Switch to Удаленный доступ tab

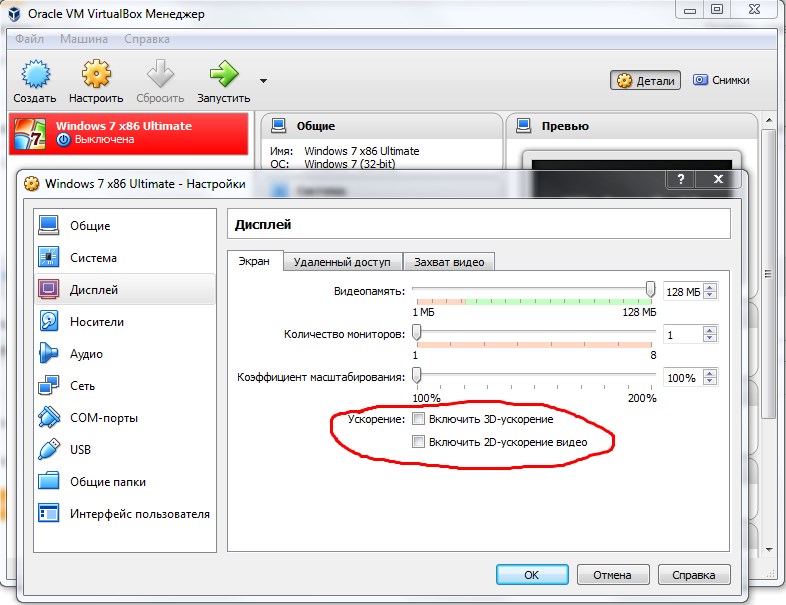(x=342, y=262)
